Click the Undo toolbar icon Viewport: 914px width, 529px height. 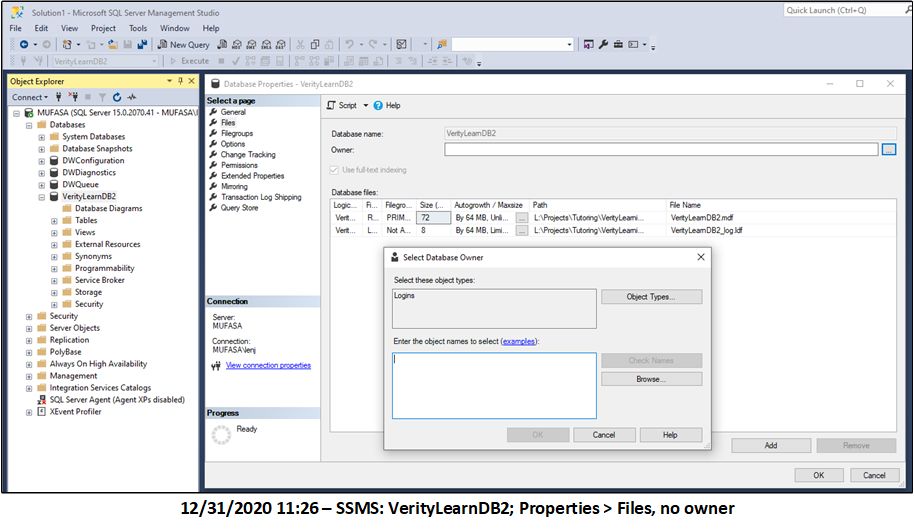(x=349, y=44)
